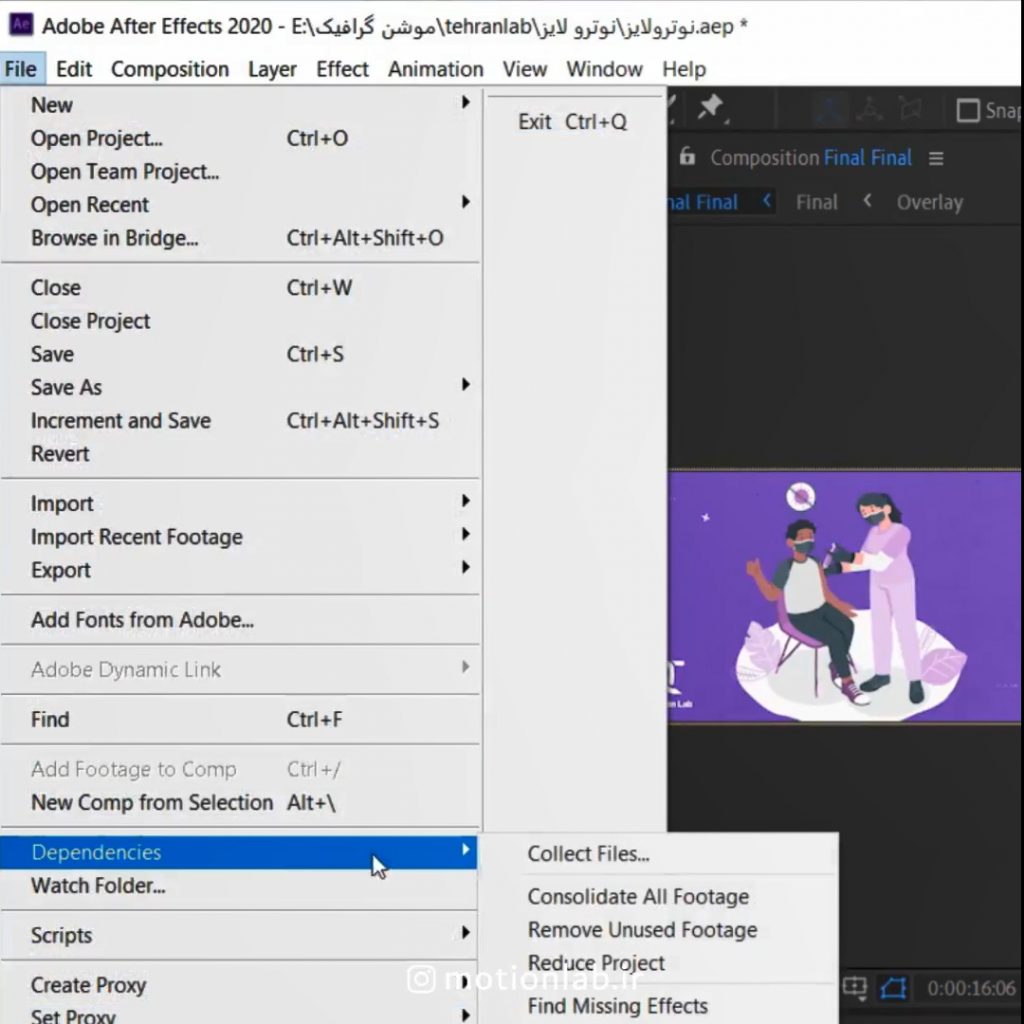Expand the Scripts submenu

point(465,933)
